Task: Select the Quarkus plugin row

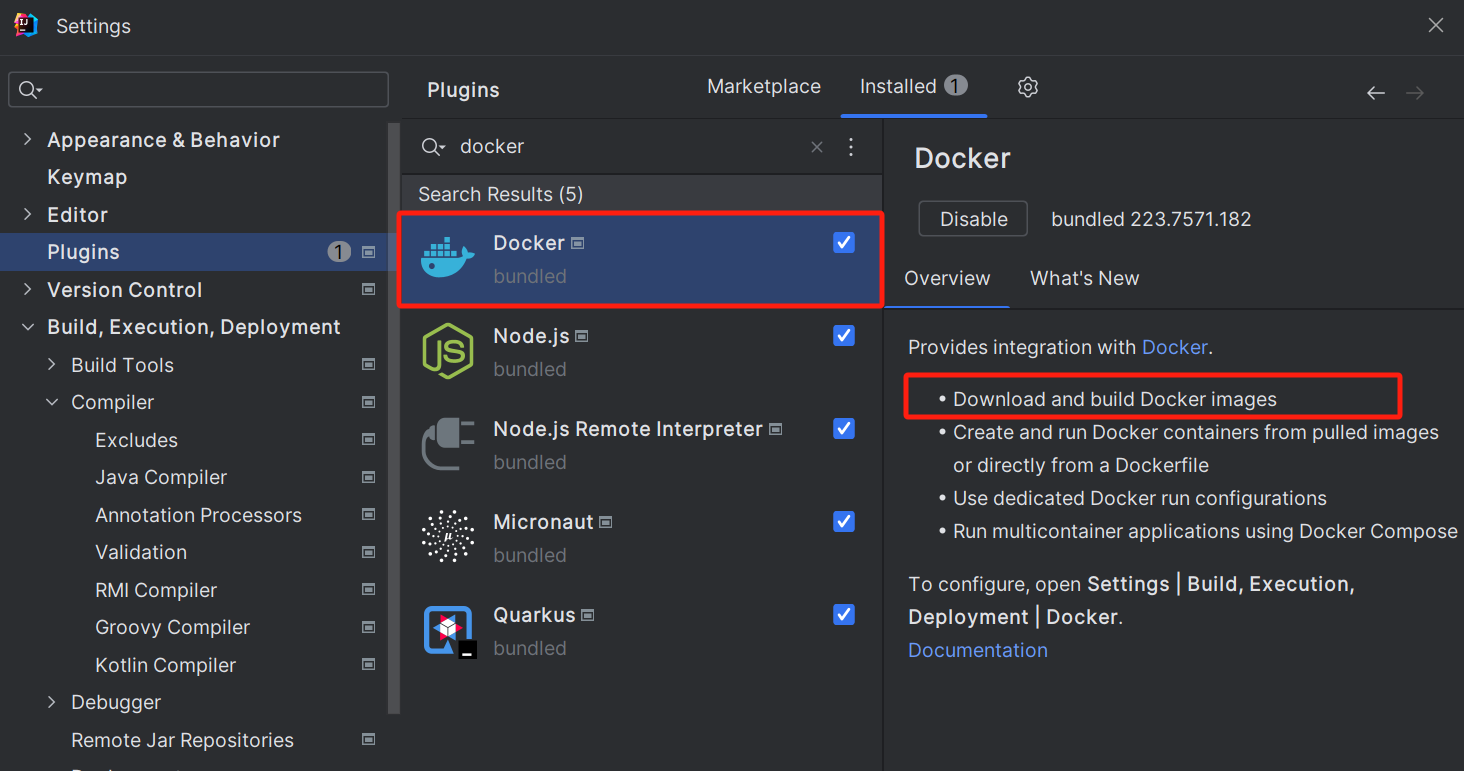Action: 642,631
